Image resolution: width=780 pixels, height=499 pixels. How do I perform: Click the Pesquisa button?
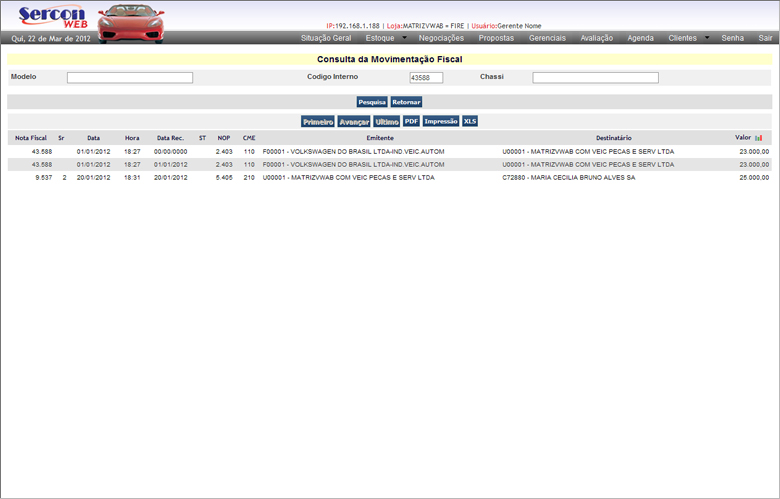coord(372,102)
